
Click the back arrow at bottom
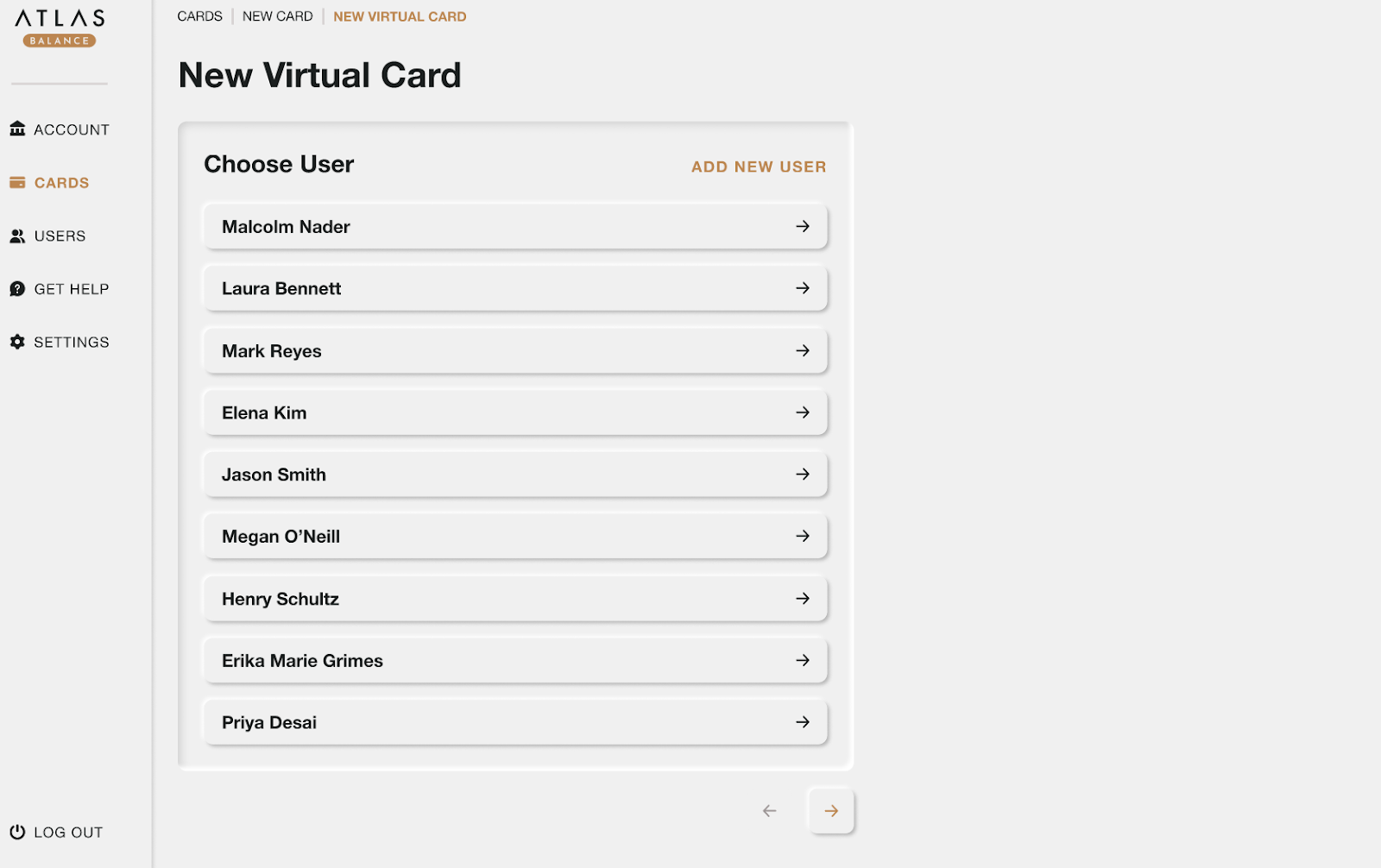click(x=769, y=810)
